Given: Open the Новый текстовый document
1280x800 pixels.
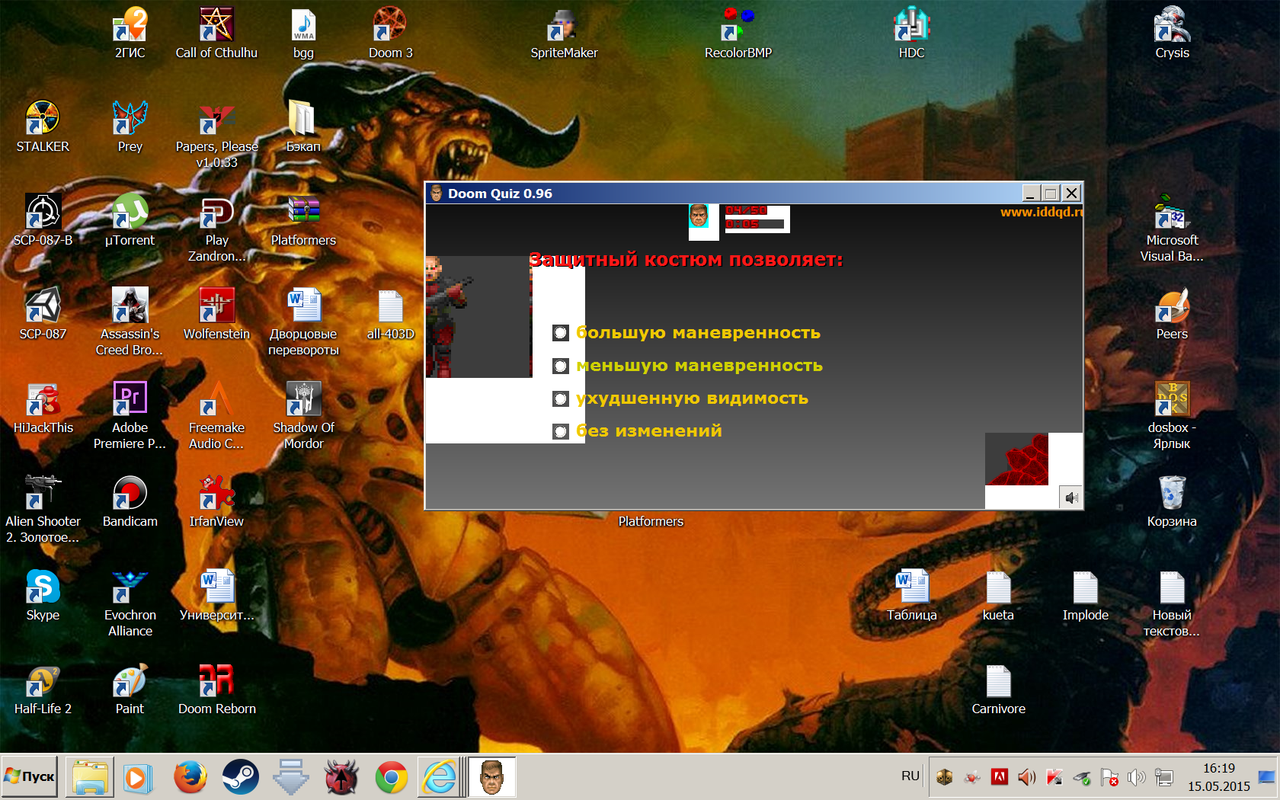Looking at the screenshot, I should tap(1172, 604).
